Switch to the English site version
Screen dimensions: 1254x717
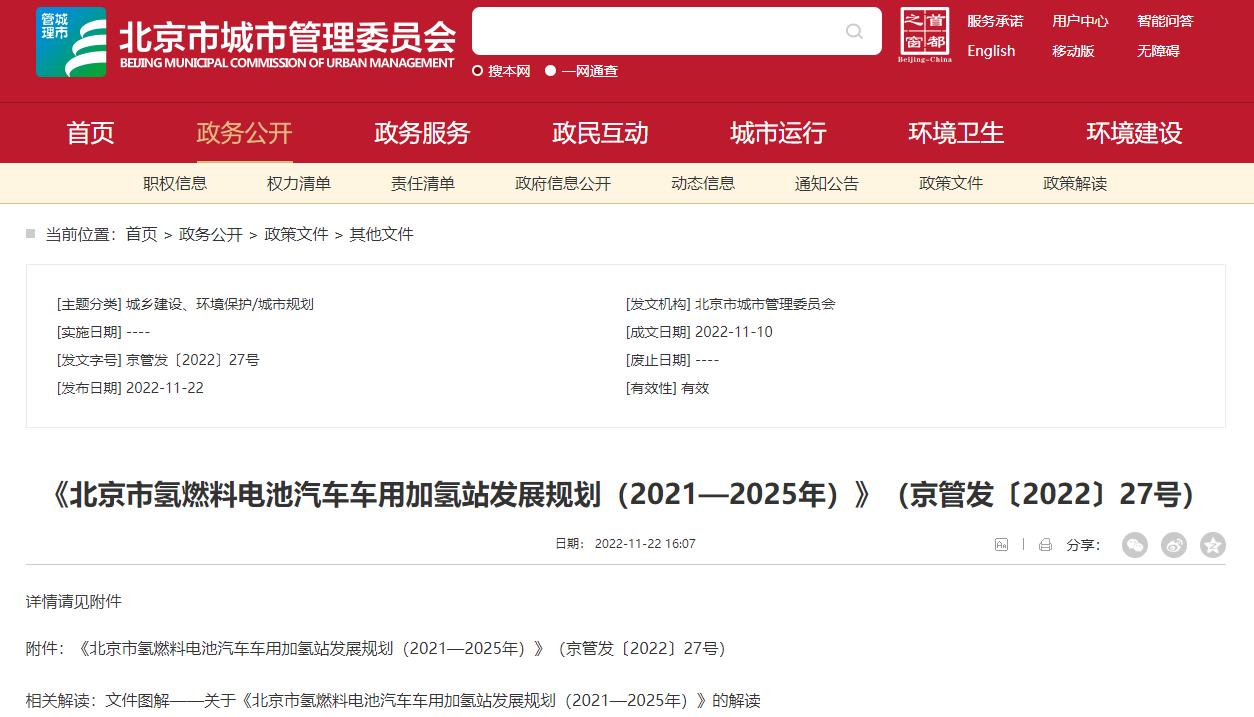(991, 51)
